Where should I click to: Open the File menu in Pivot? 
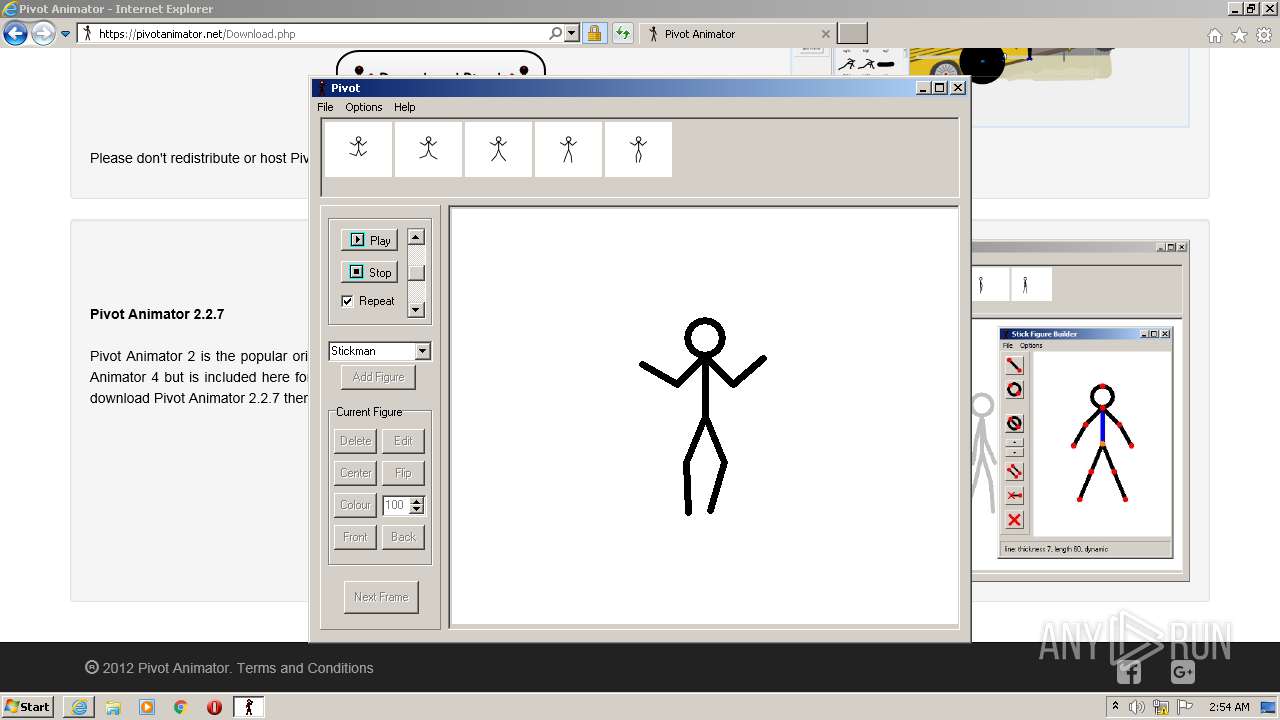325,107
